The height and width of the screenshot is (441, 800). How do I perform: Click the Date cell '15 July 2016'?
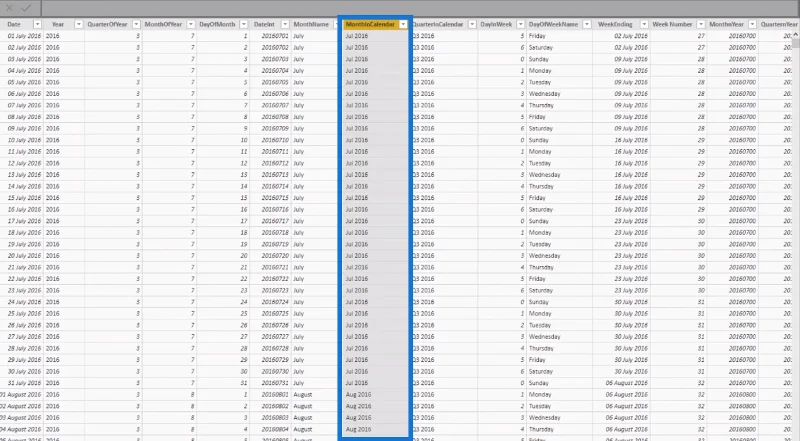pyautogui.click(x=24, y=198)
